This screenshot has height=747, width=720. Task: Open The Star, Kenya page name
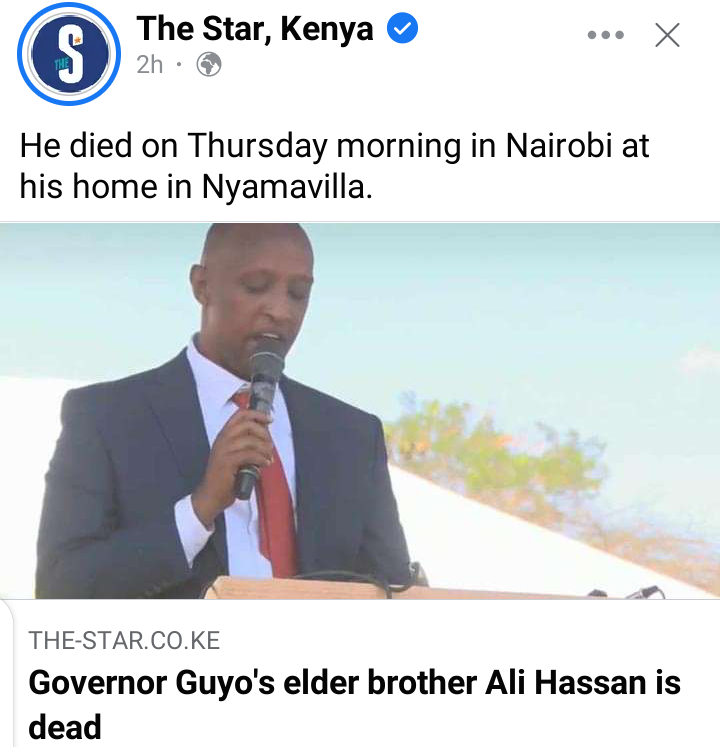(255, 29)
